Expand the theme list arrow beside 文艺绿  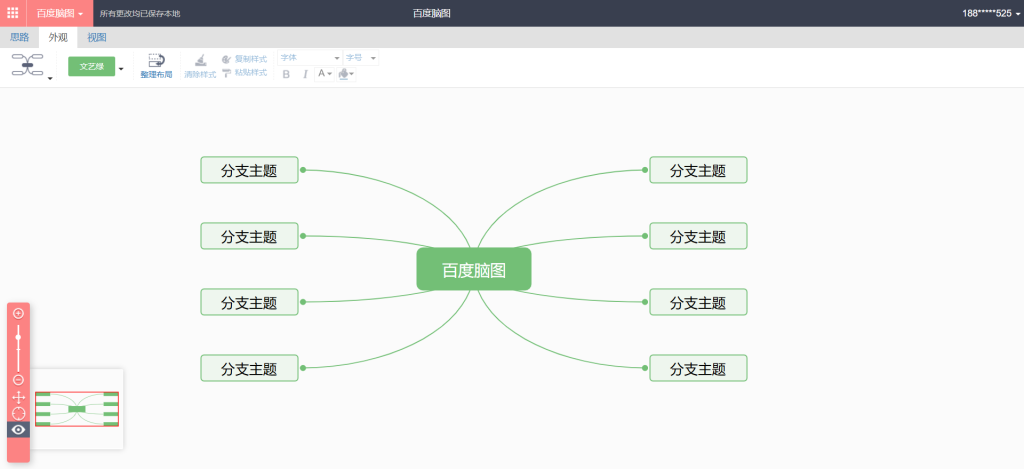click(121, 68)
